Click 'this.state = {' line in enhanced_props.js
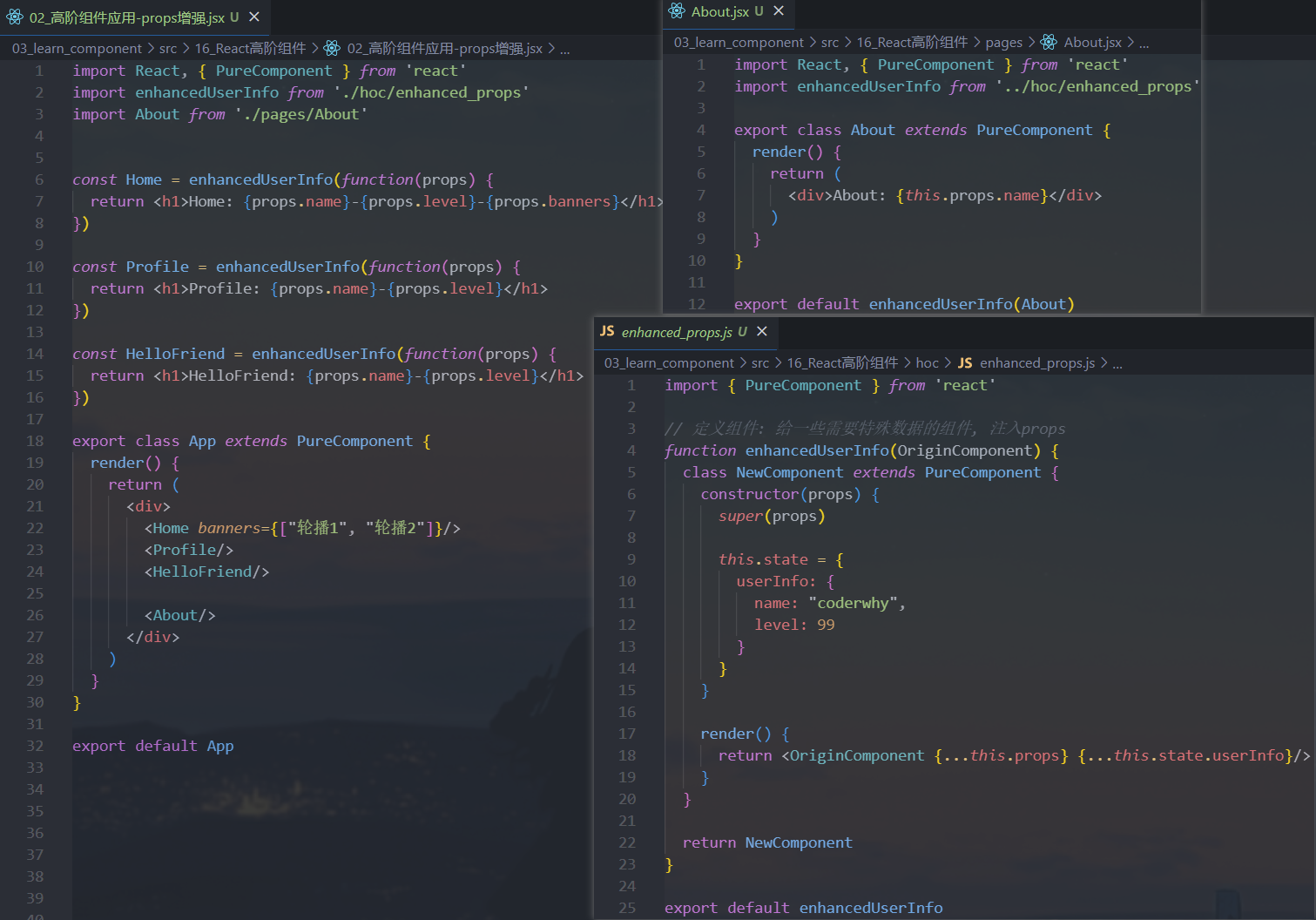Viewport: 1316px width, 920px height. click(x=780, y=559)
